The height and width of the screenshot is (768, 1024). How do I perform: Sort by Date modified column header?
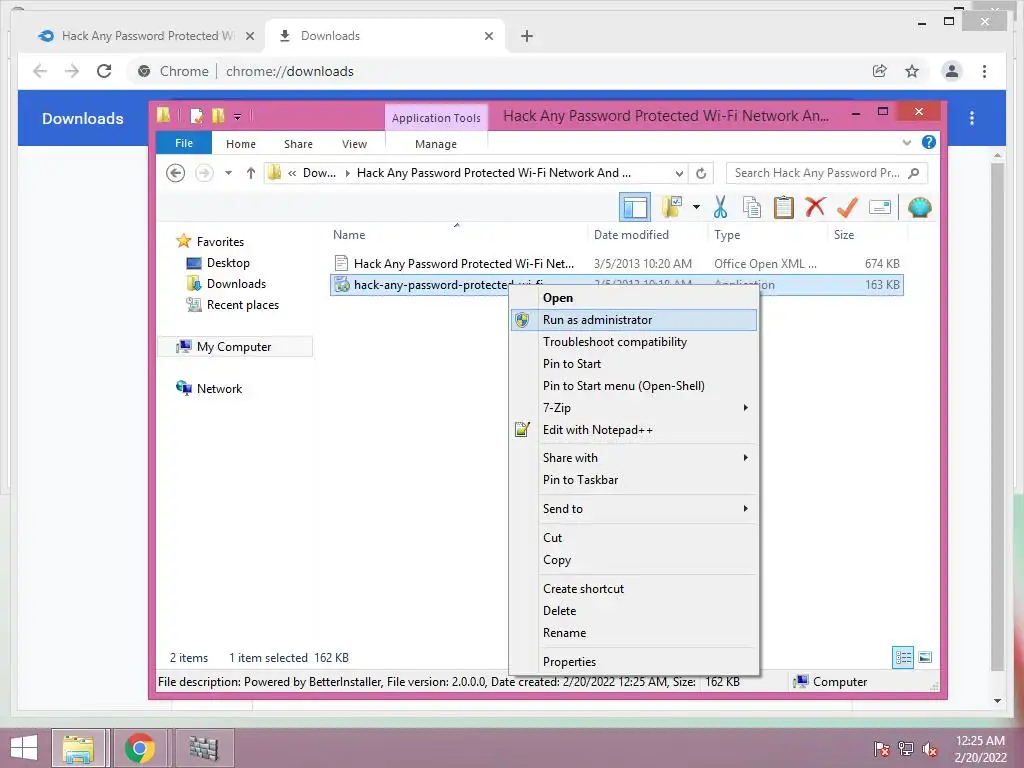click(647, 234)
